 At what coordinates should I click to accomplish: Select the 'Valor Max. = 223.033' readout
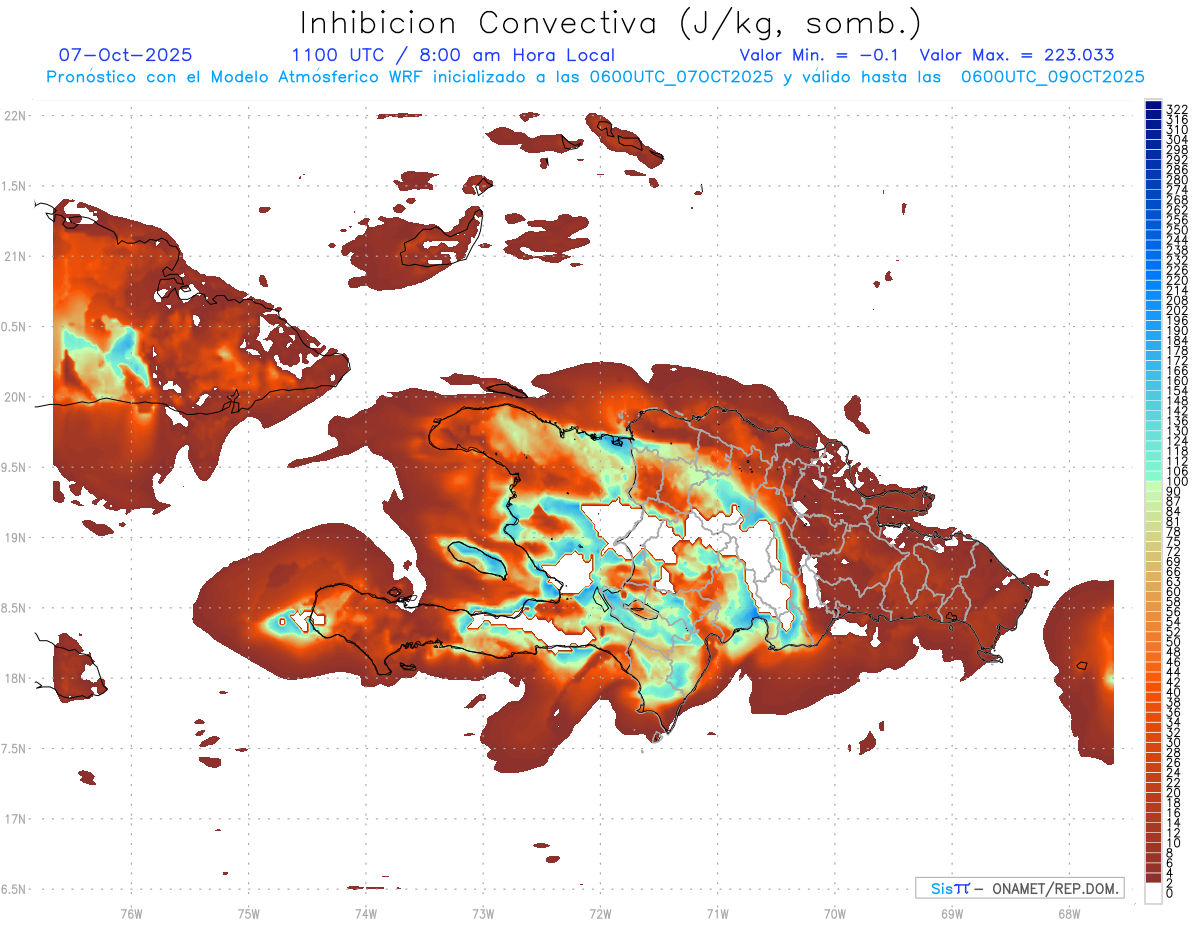(x=1017, y=55)
